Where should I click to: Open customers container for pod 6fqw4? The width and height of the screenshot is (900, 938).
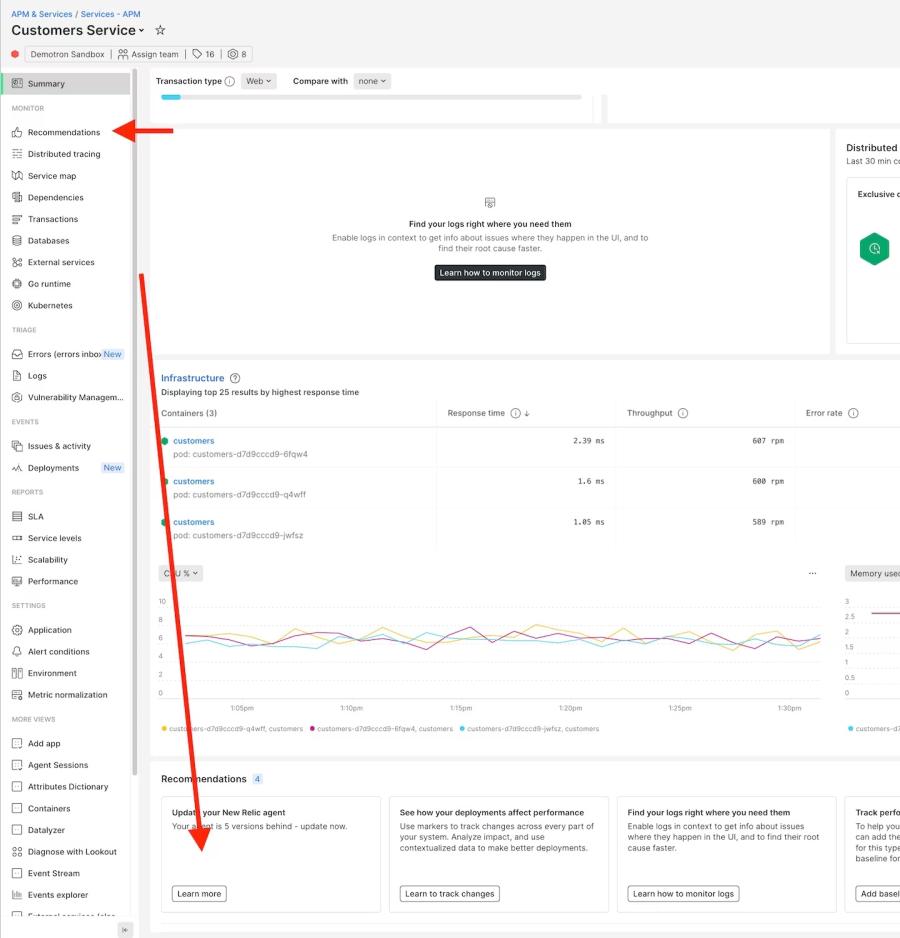(x=194, y=441)
